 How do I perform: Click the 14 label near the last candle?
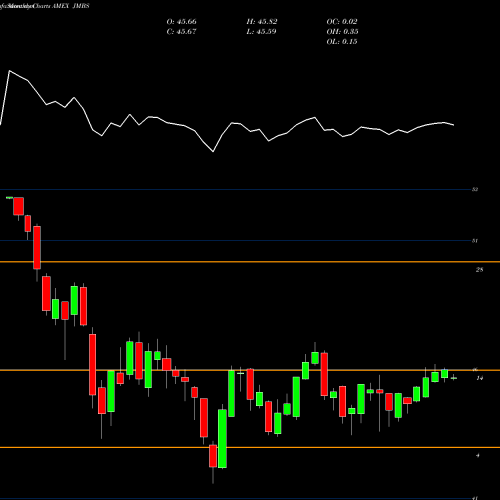[x=479, y=378]
